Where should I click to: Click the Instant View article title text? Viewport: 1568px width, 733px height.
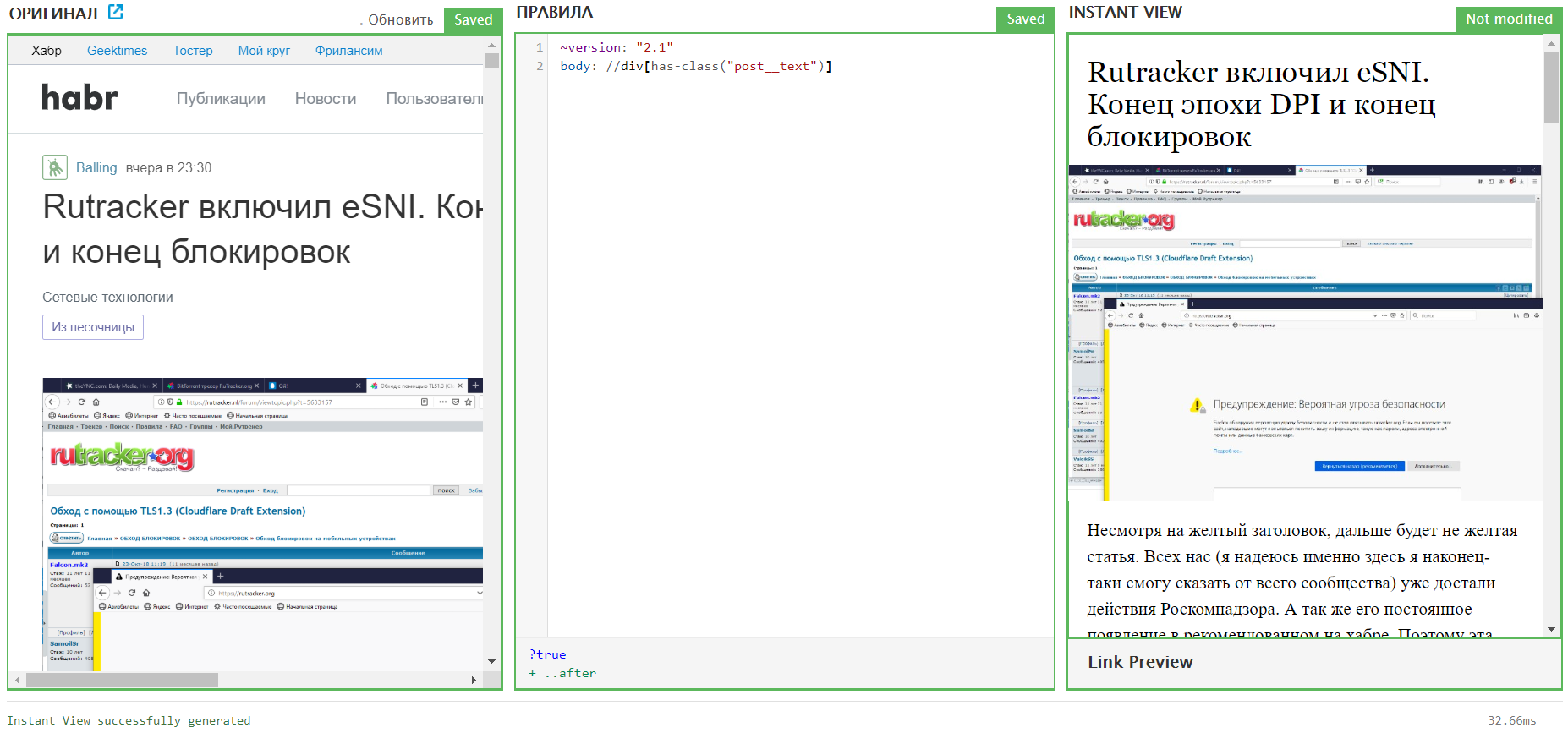coord(1261,104)
